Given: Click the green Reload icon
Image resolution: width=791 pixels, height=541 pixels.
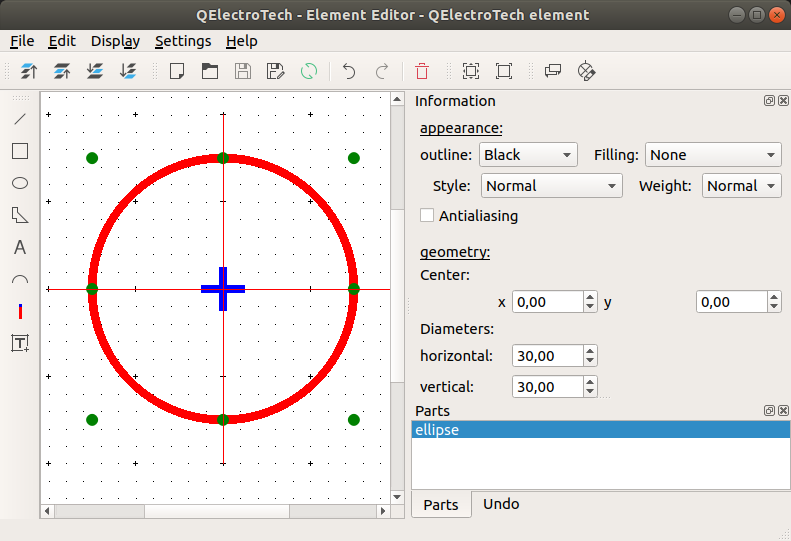Looking at the screenshot, I should (x=309, y=71).
